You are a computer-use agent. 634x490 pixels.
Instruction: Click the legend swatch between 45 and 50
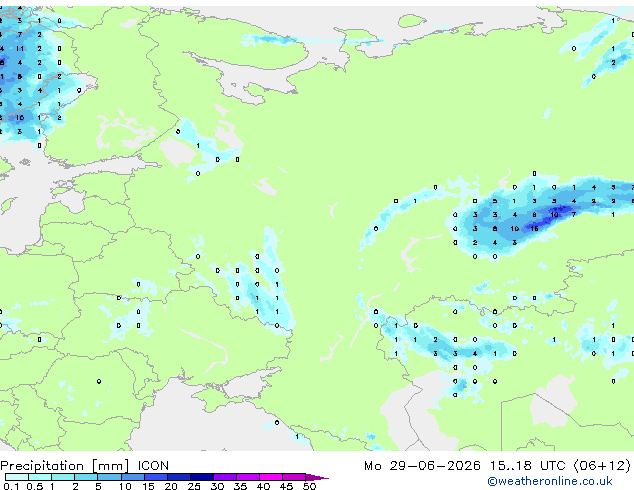tap(294, 477)
